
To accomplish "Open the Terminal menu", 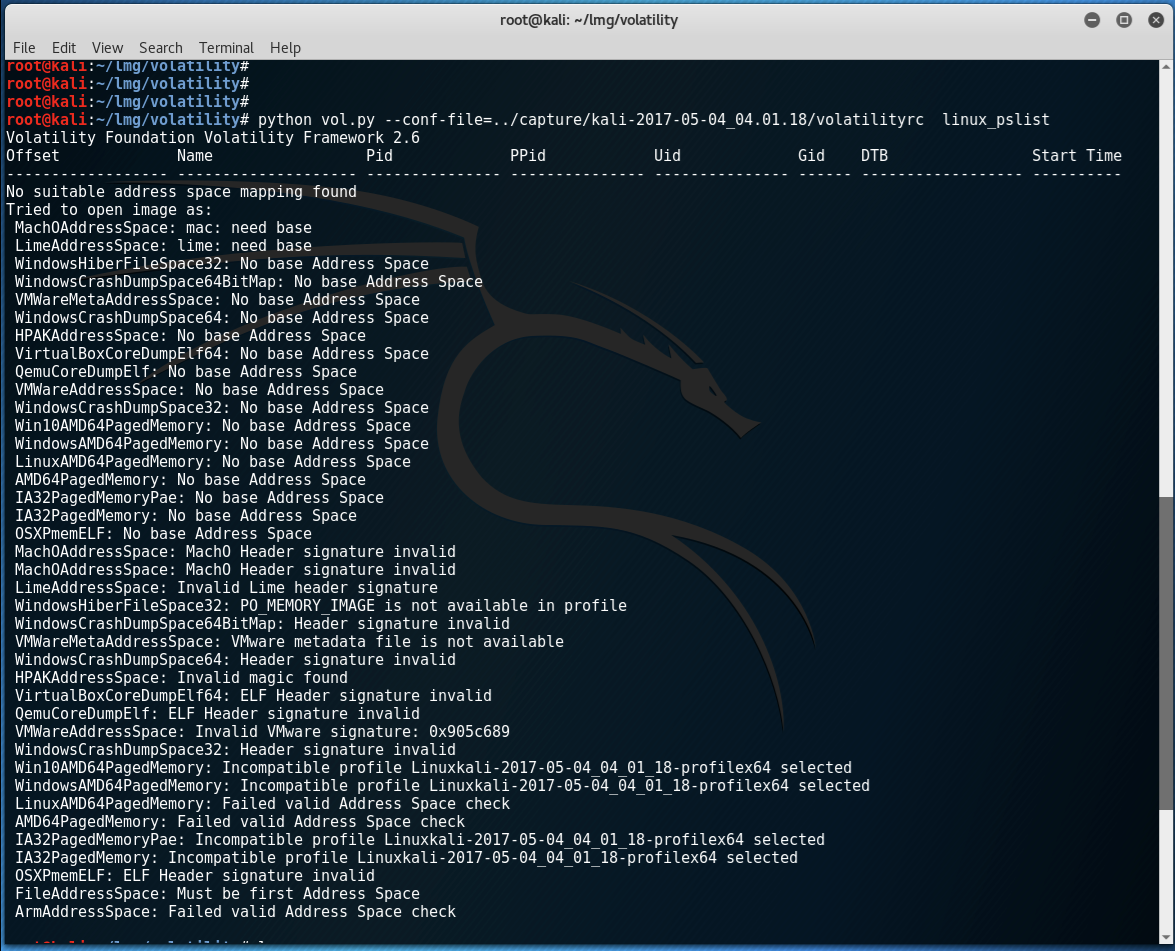I will pos(226,48).
